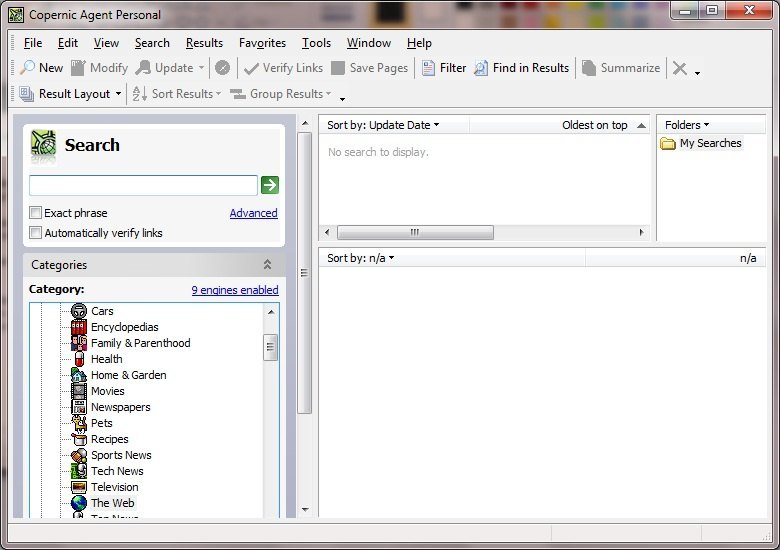The width and height of the screenshot is (780, 550).
Task: Select The Web category
Action: 112,503
